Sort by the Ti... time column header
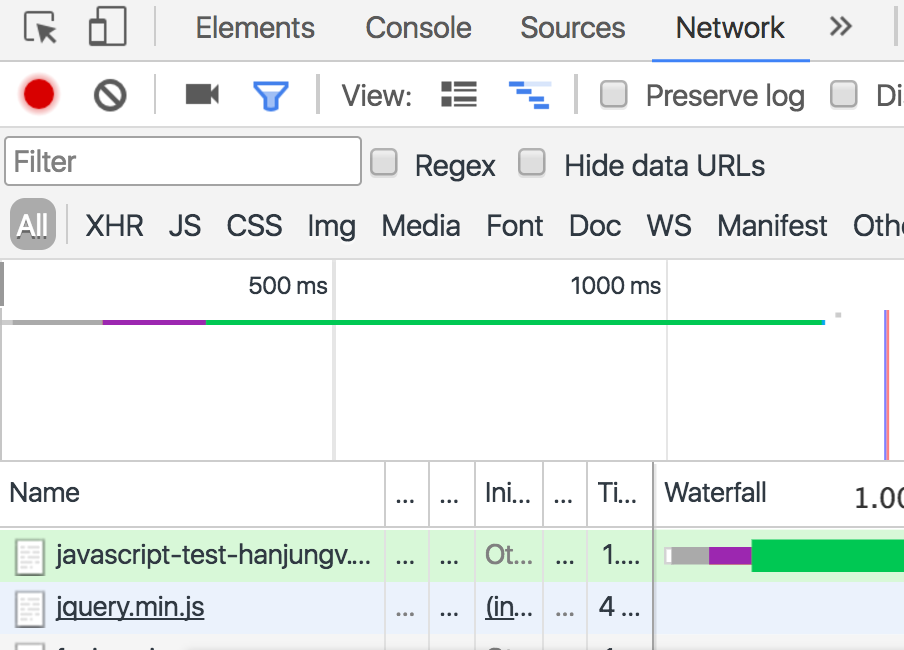The image size is (904, 650). 620,494
